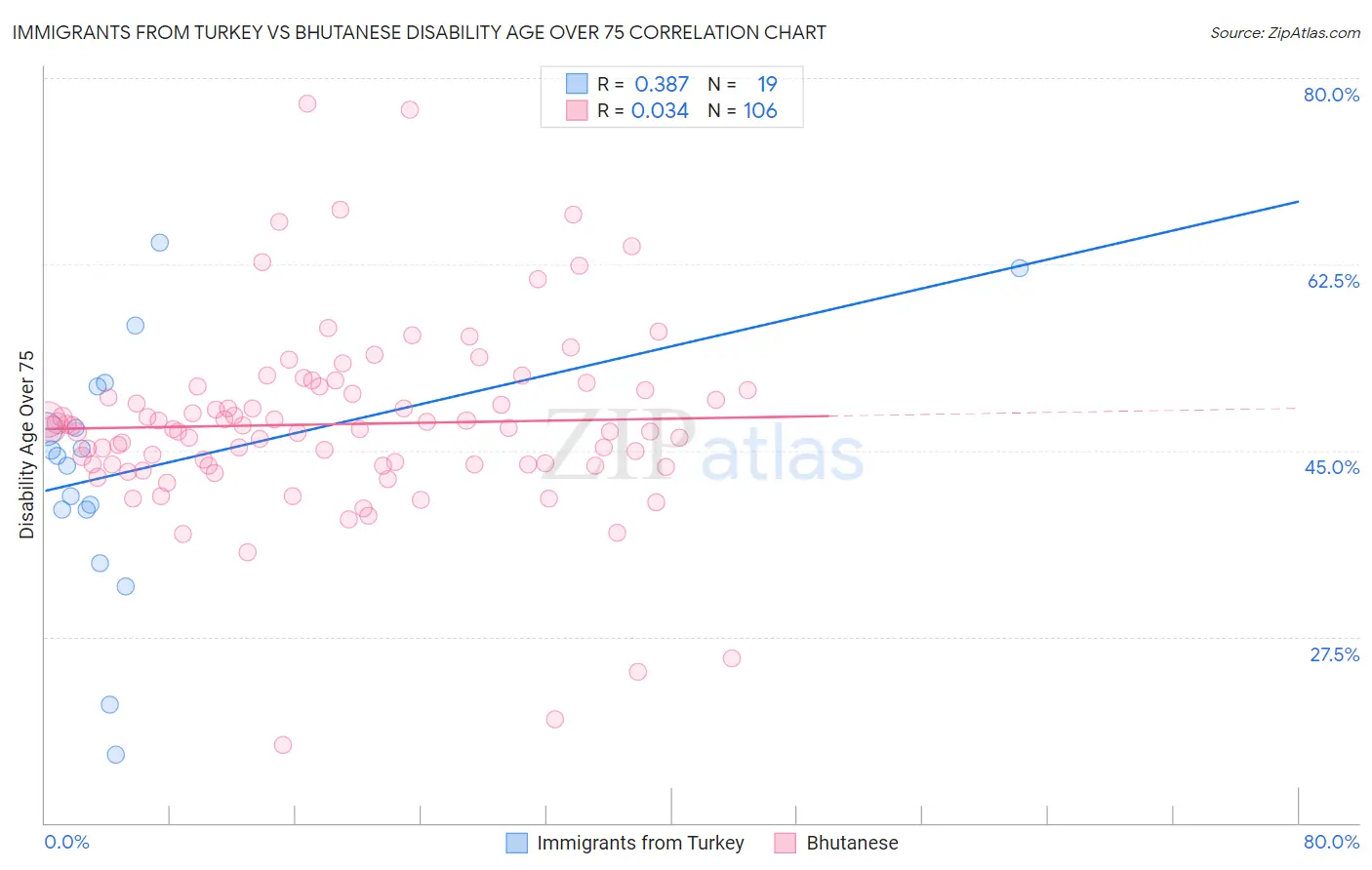
Task: Click the R value 0.387
Action: click(662, 84)
